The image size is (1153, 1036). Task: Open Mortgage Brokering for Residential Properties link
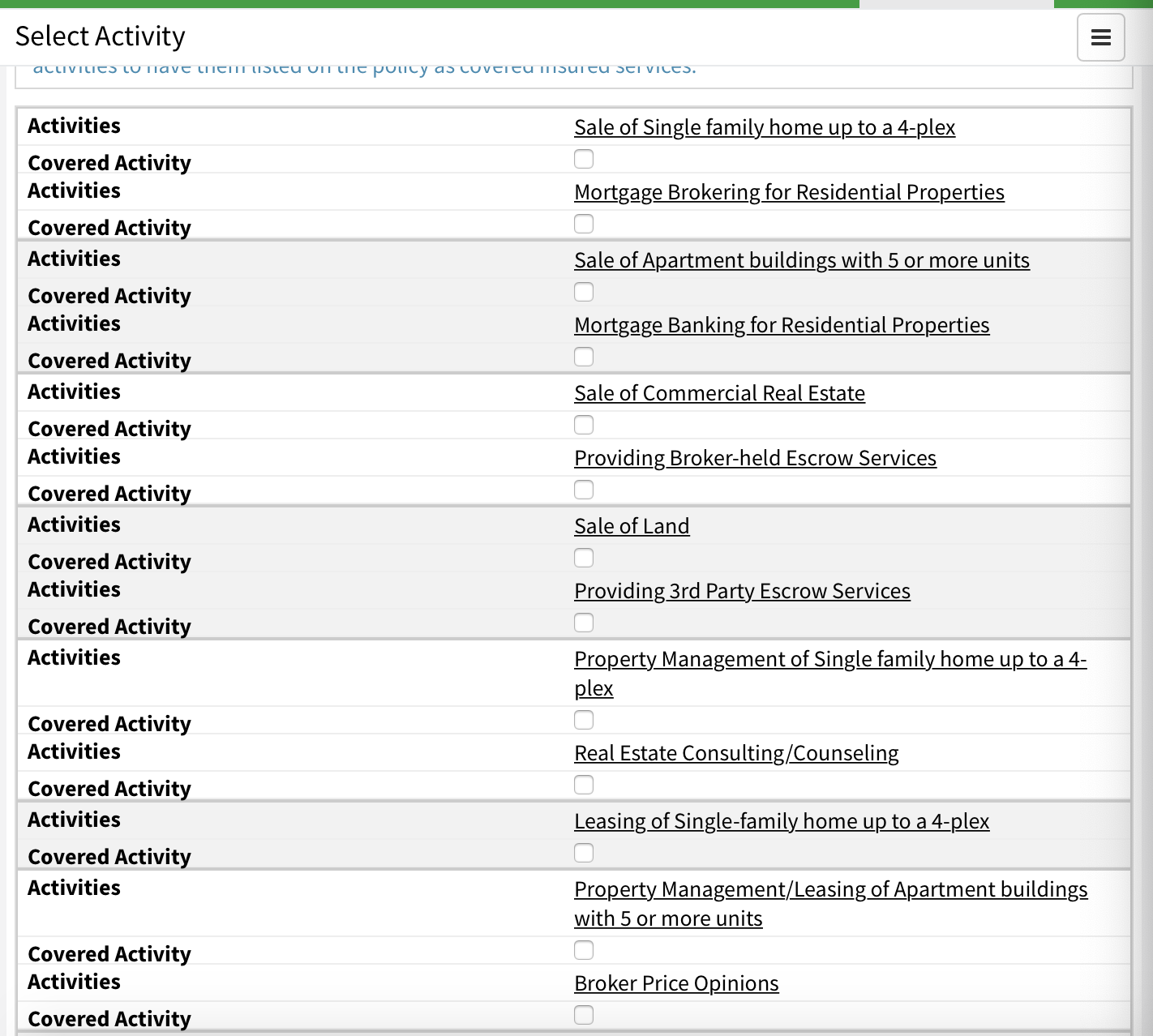point(789,192)
